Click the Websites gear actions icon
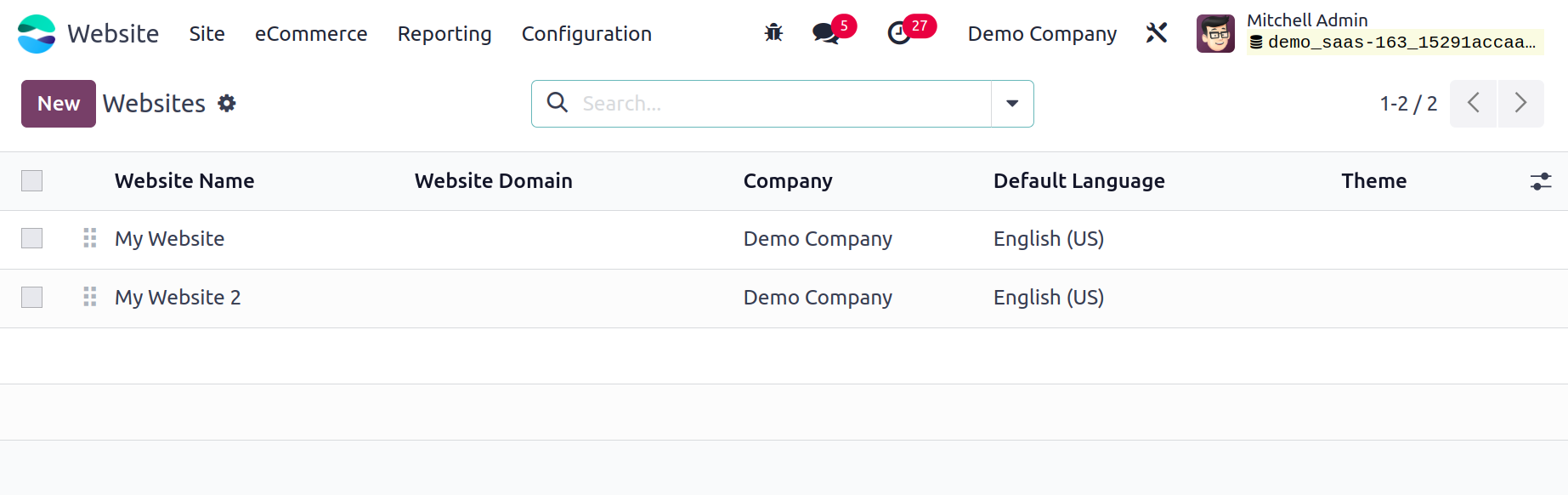The image size is (1568, 495). (x=227, y=104)
